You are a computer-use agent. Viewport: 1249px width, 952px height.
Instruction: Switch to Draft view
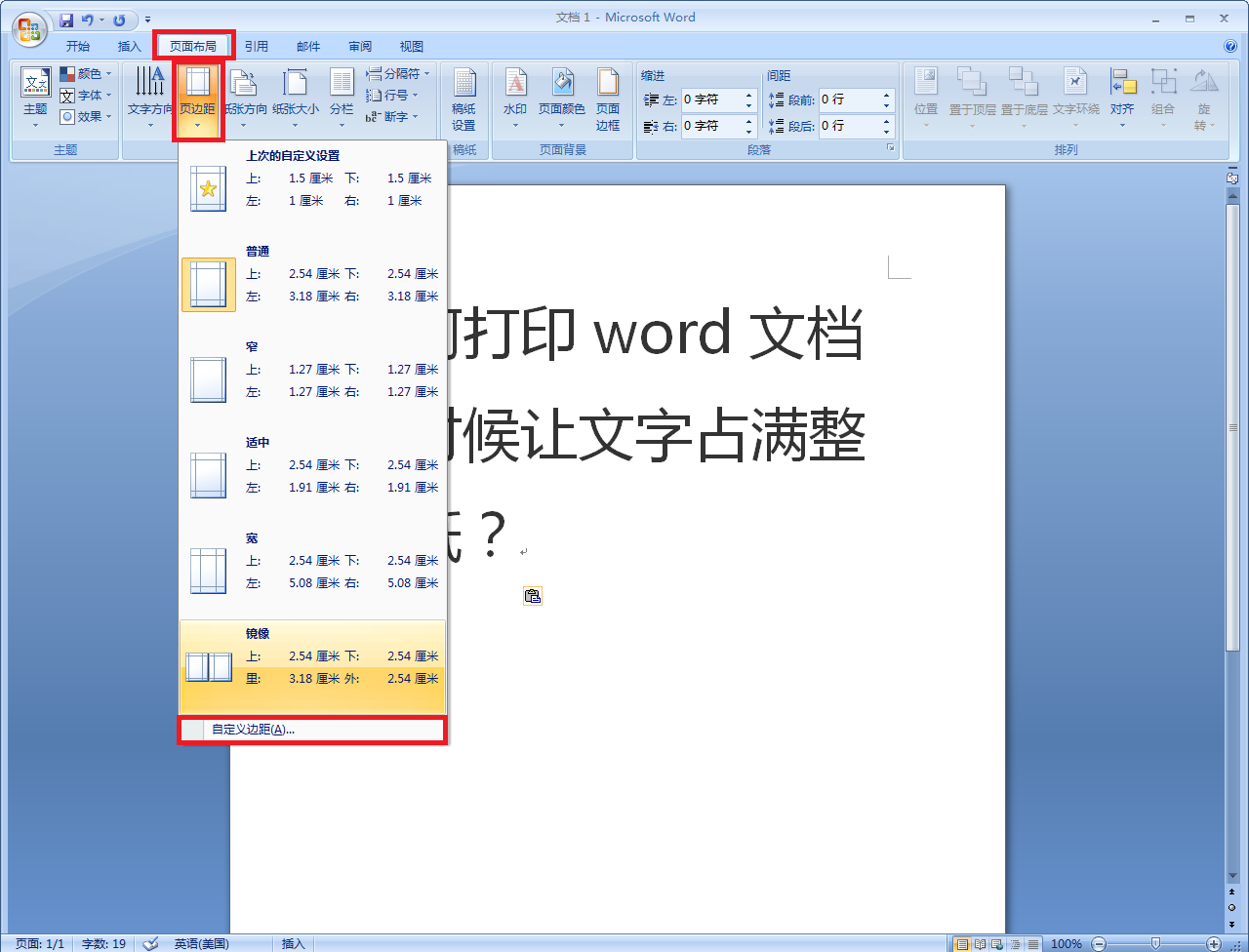(1032, 944)
